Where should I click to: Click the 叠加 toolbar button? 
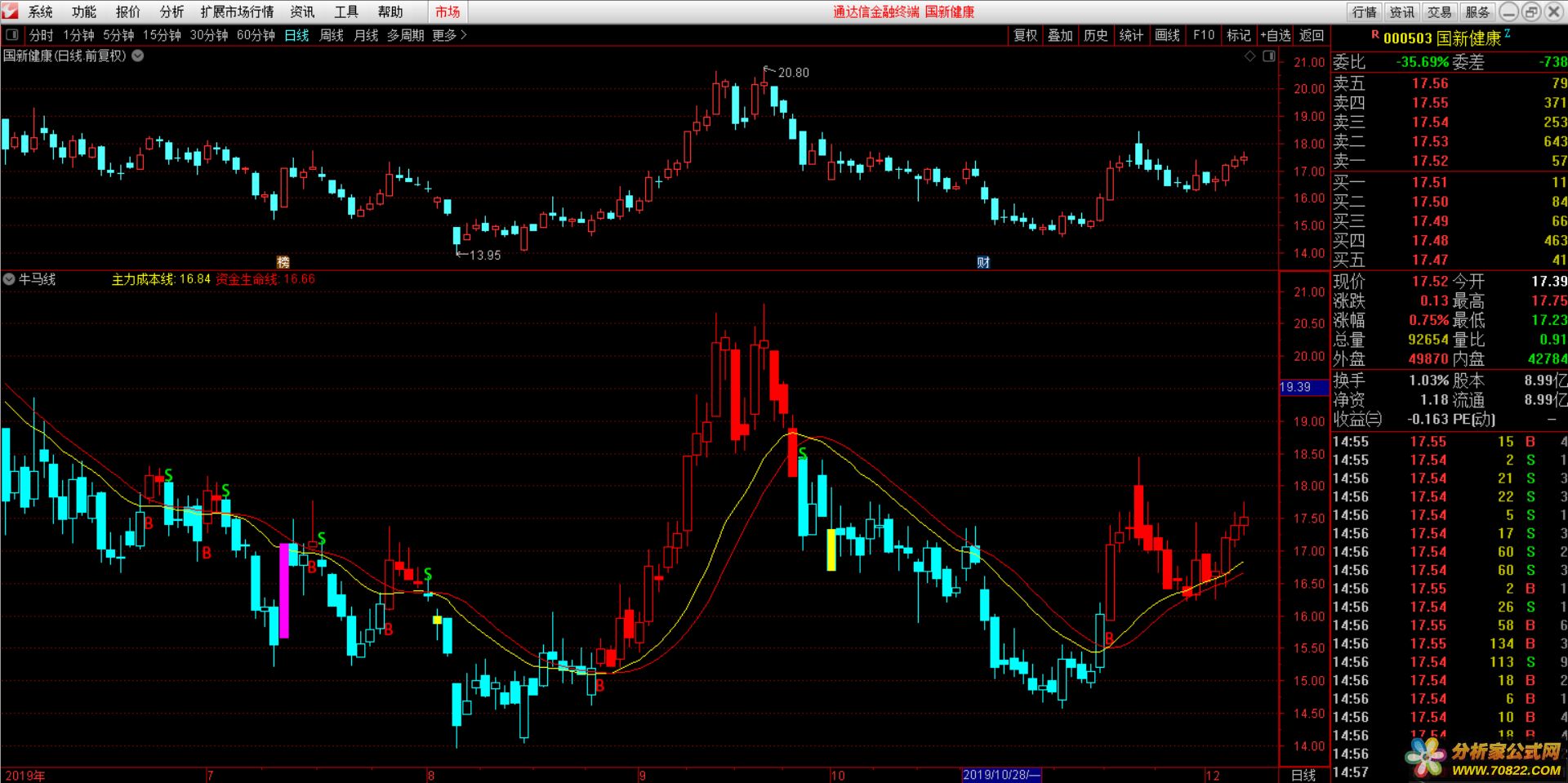(1060, 35)
